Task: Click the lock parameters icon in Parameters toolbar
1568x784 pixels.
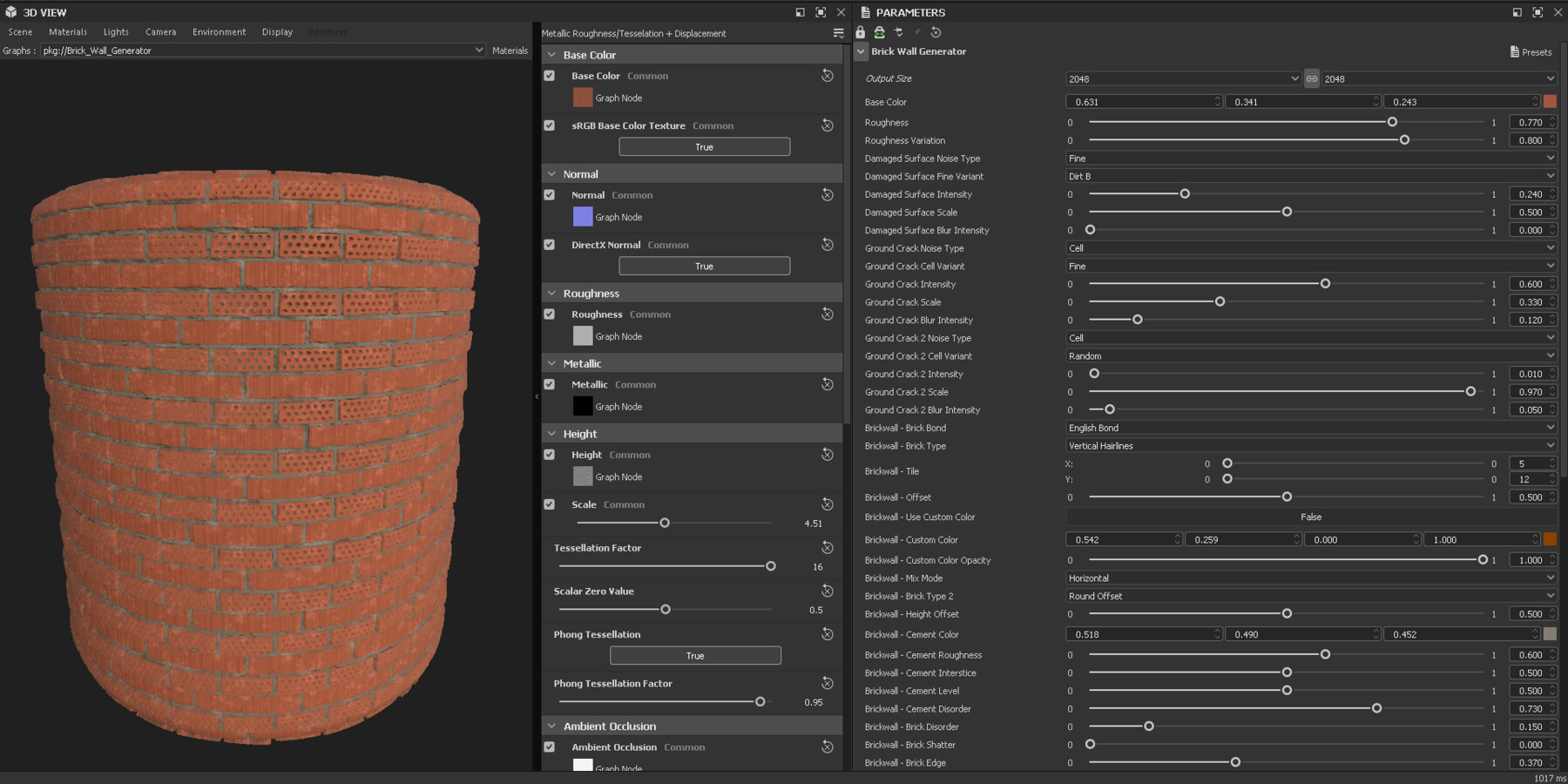Action: click(860, 32)
